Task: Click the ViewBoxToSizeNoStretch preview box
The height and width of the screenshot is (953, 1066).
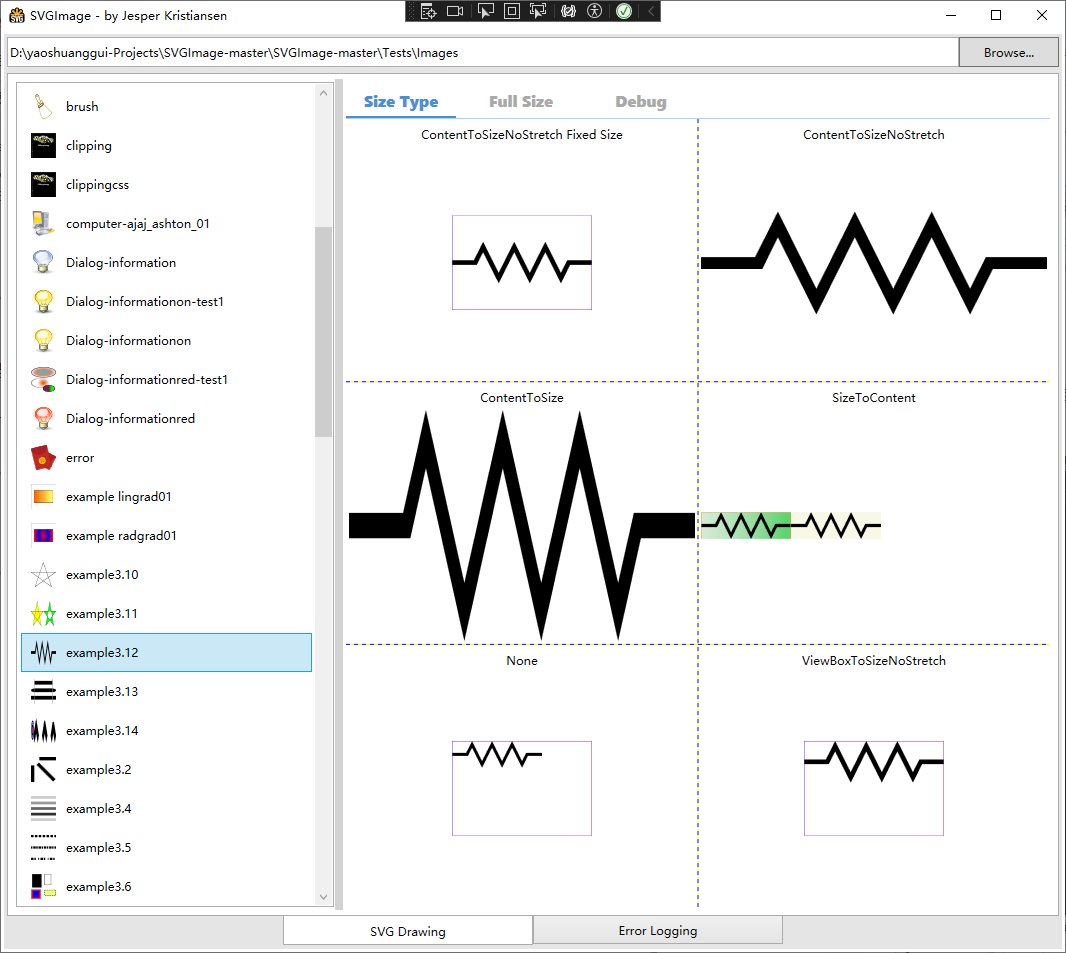Action: pyautogui.click(x=874, y=789)
